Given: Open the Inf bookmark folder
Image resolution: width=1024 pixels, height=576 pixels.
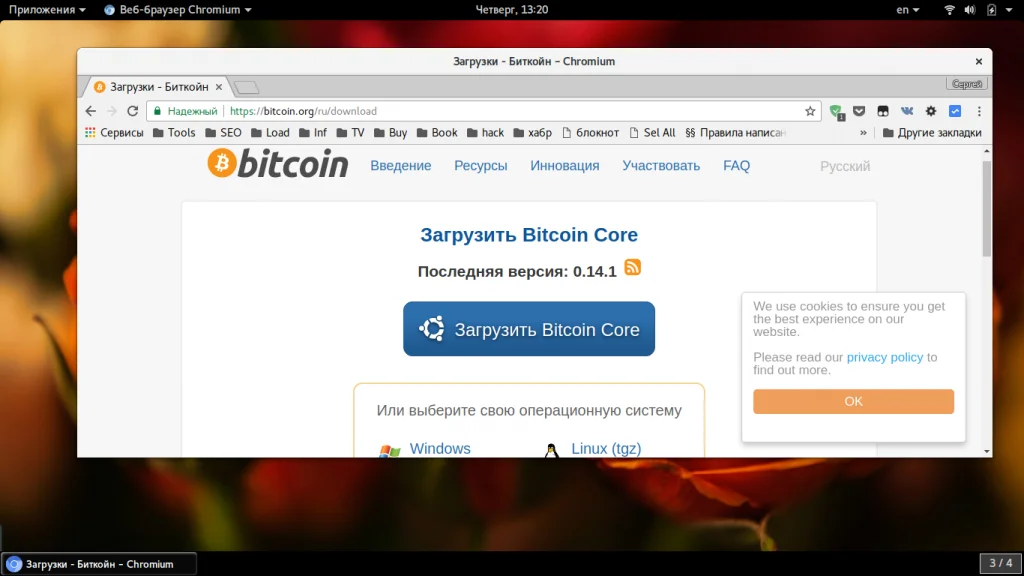Looking at the screenshot, I should [313, 133].
